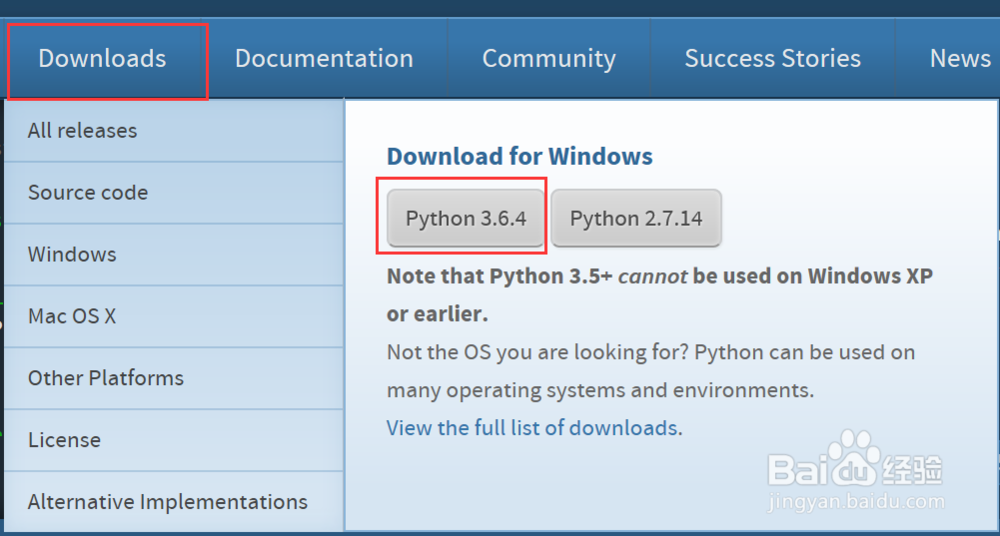Open the Downloads menu

102,58
